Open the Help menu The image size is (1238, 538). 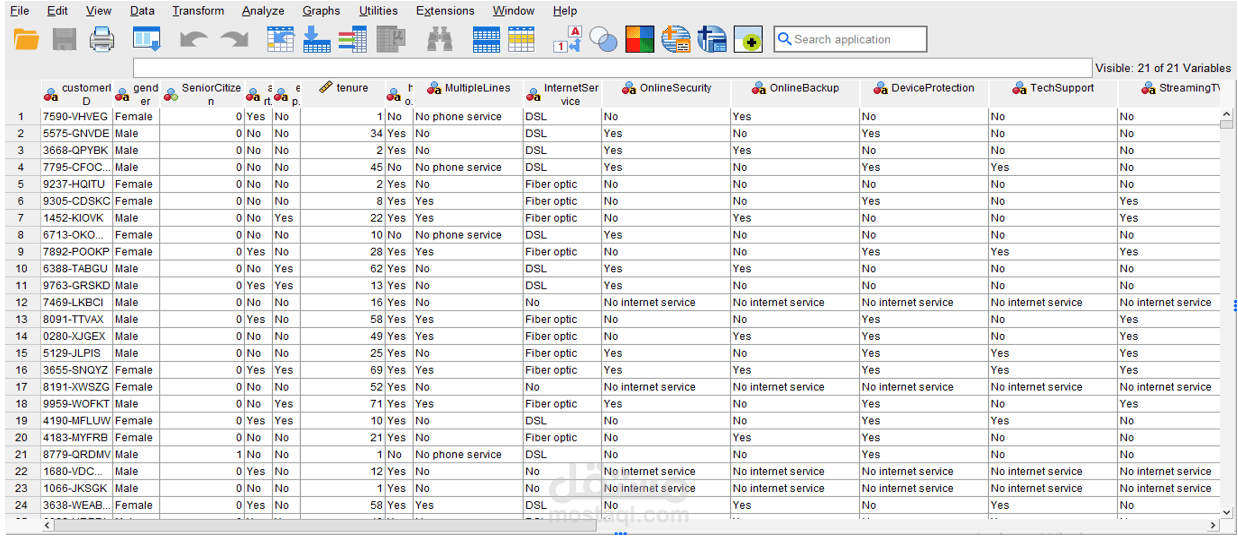[x=565, y=11]
